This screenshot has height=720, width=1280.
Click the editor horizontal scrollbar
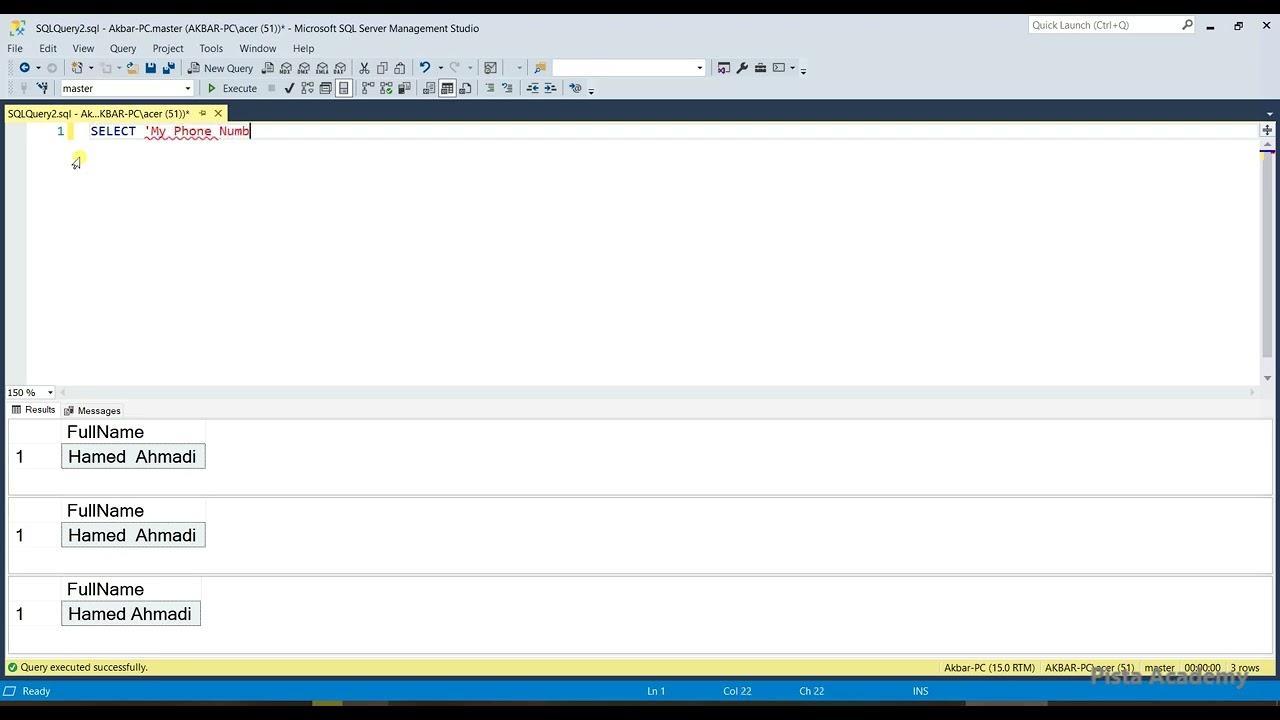click(655, 392)
